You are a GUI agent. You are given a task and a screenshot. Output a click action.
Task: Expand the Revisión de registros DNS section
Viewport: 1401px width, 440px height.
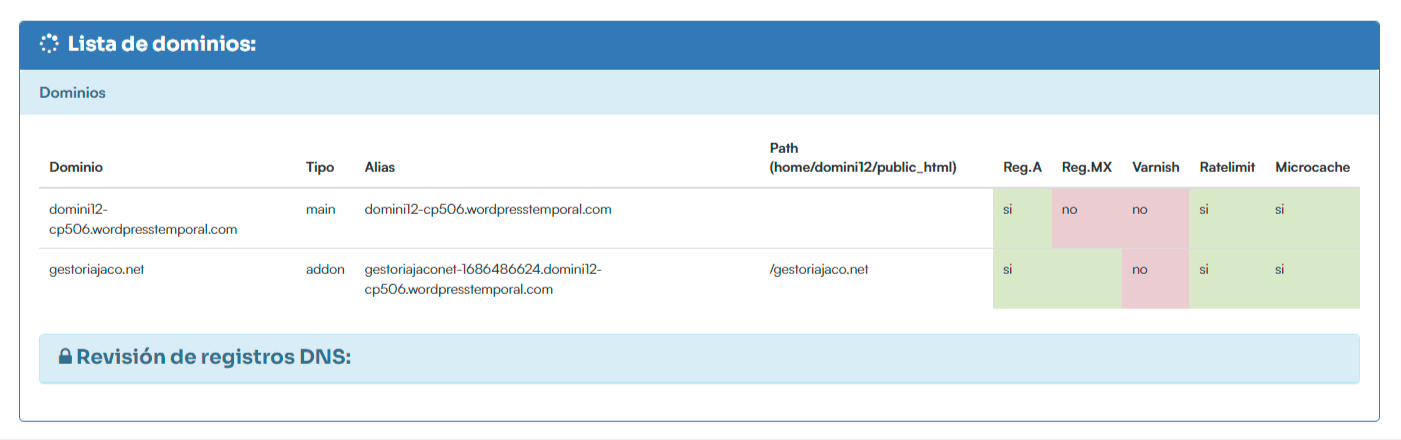pyautogui.click(x=699, y=358)
